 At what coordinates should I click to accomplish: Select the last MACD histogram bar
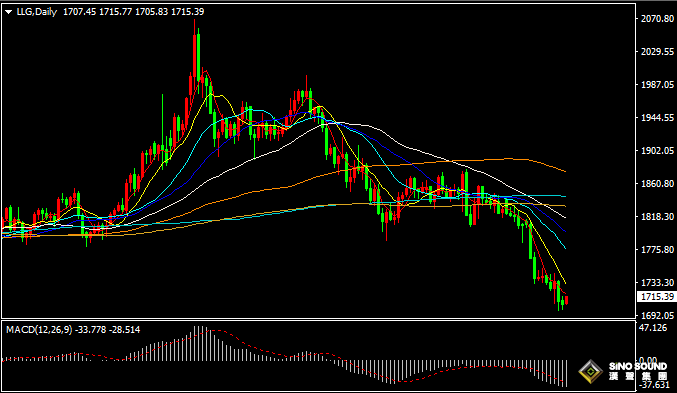566,373
